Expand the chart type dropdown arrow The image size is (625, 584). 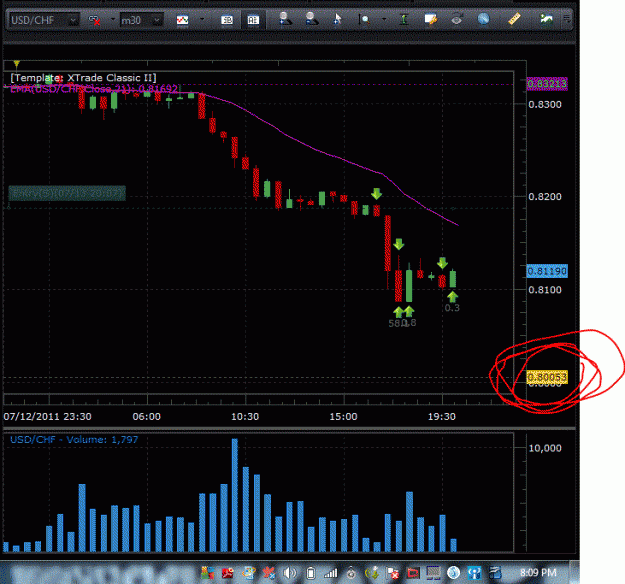coord(202,19)
